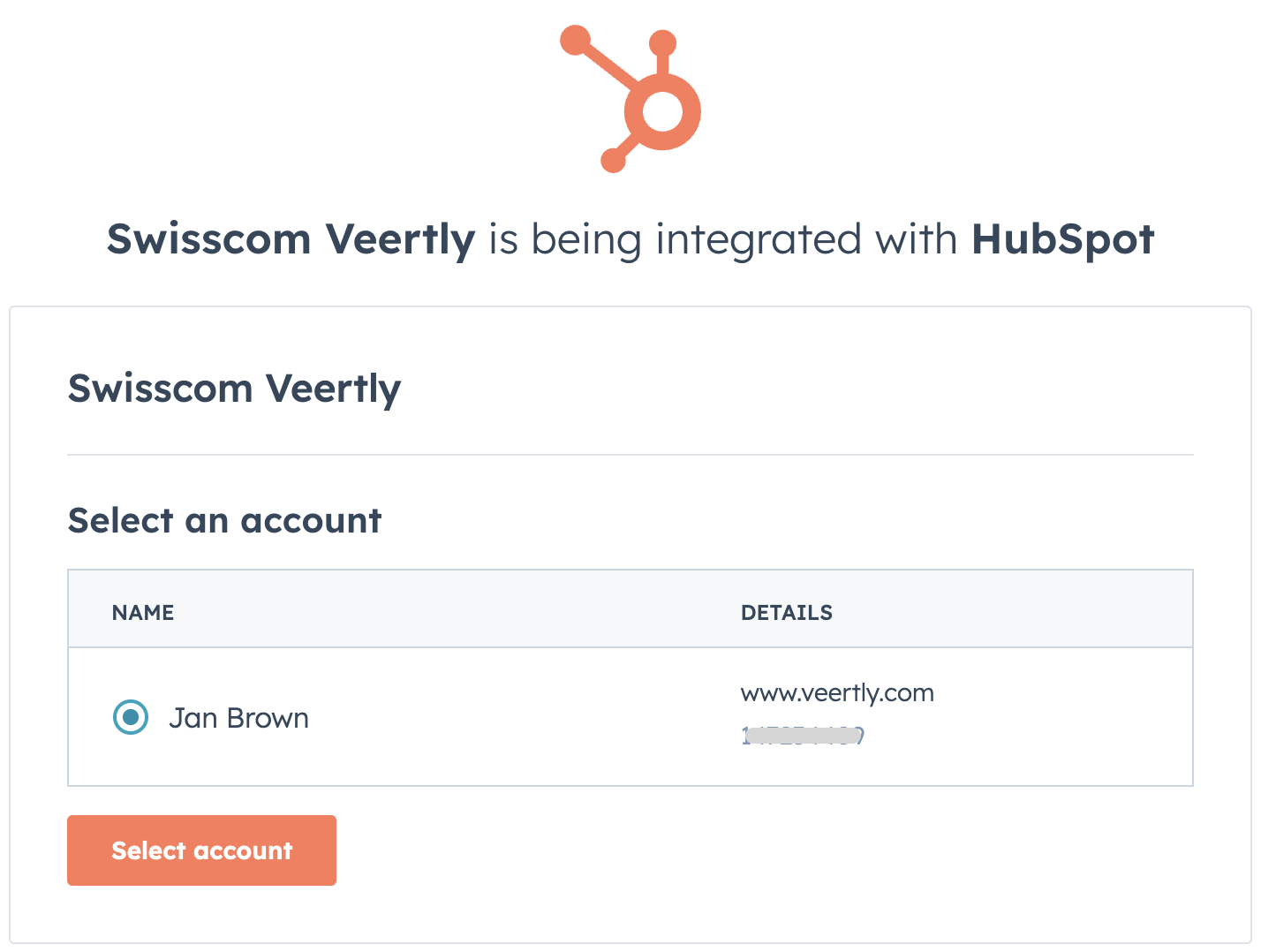The image size is (1261, 952).
Task: Click the "is being integrated with" text
Action: pyautogui.click(x=722, y=239)
